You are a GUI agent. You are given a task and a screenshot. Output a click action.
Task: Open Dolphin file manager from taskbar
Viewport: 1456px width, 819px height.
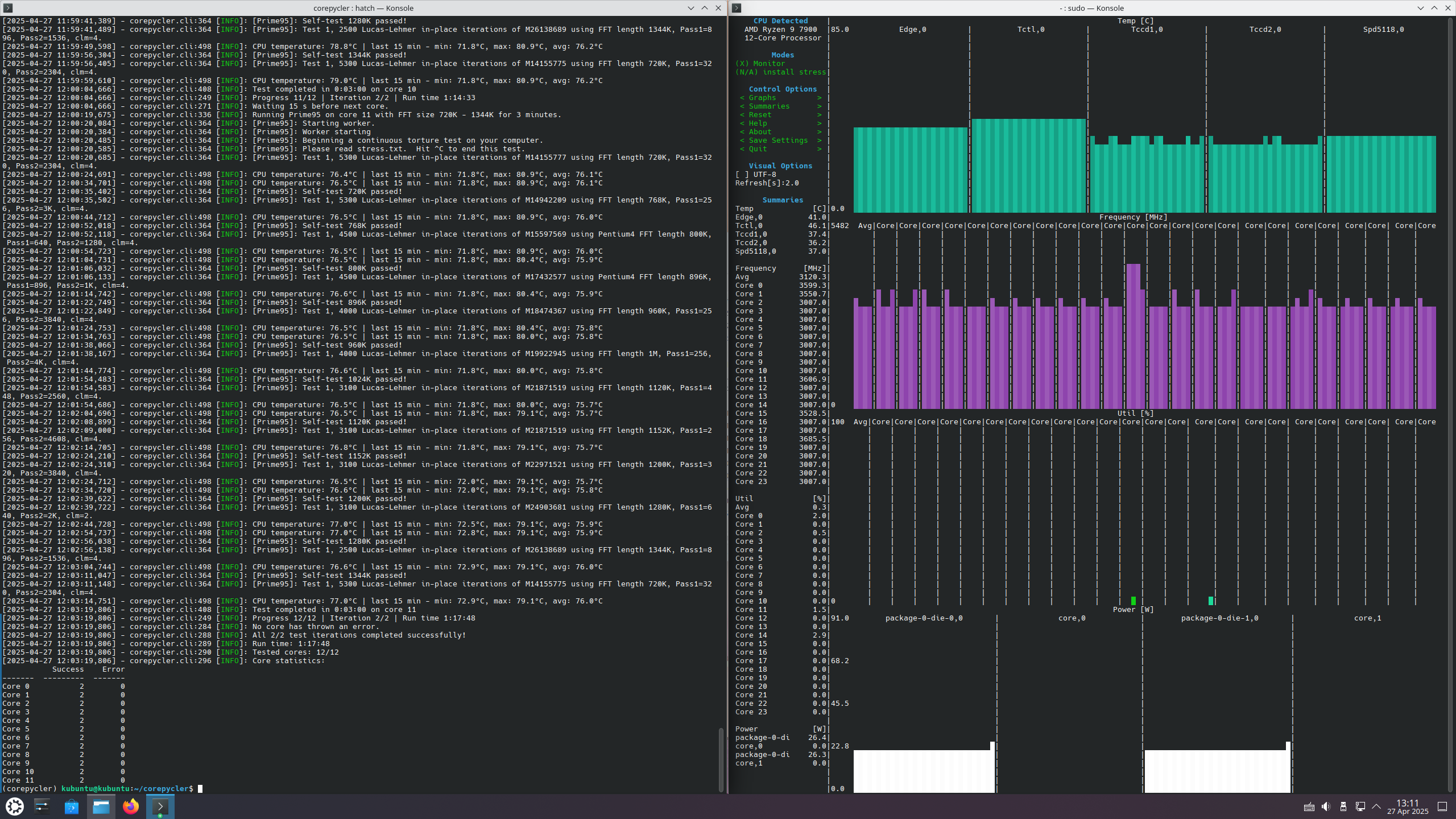point(101,806)
